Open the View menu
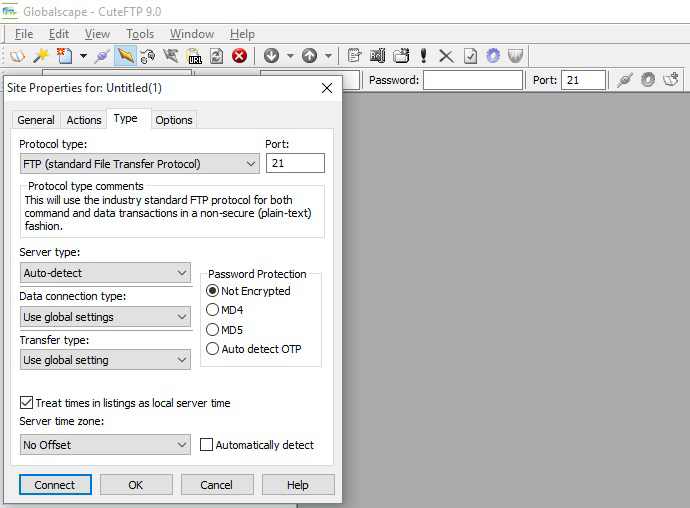This screenshot has width=690, height=508. [x=97, y=34]
